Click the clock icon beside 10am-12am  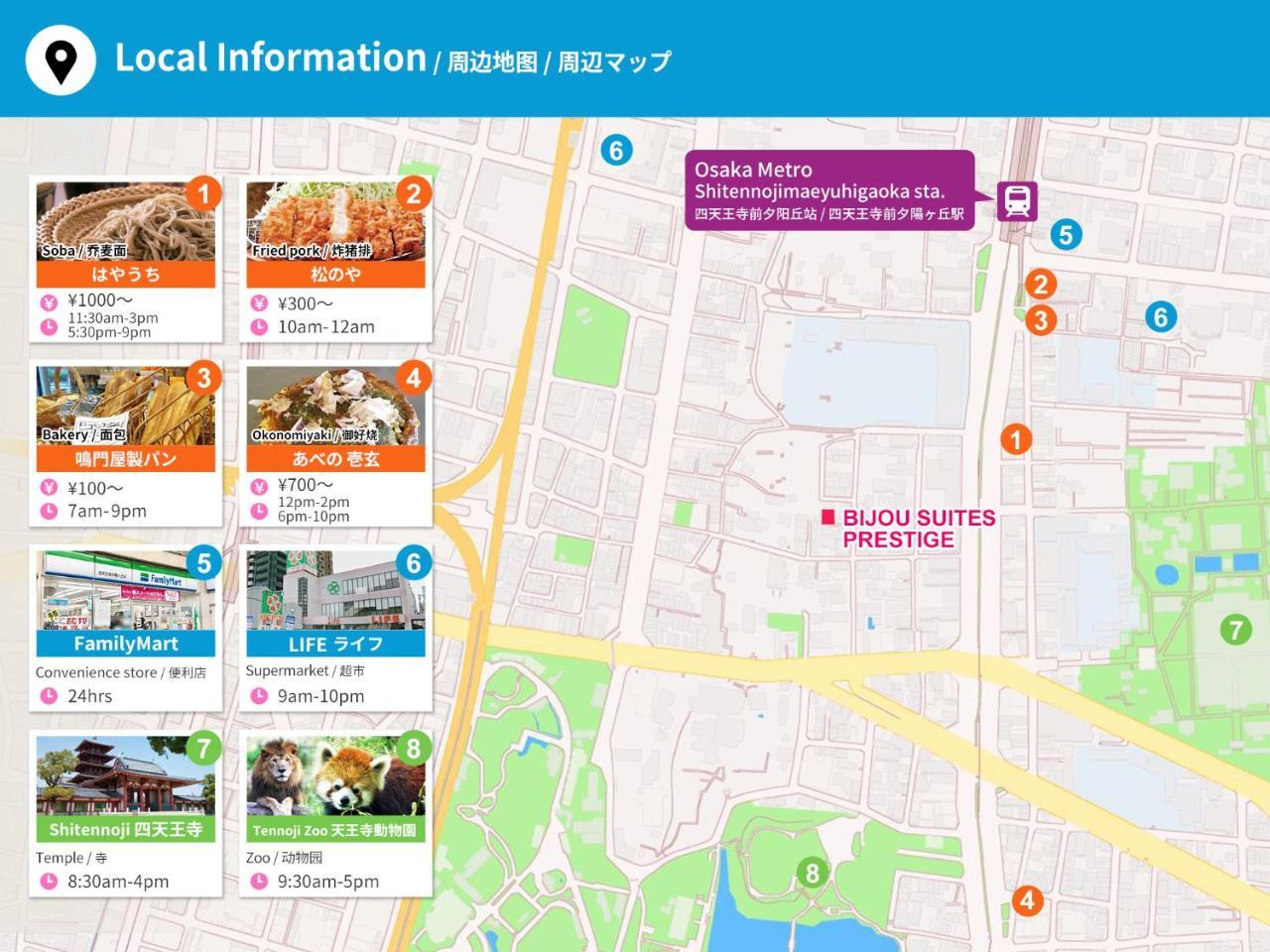pyautogui.click(x=259, y=327)
